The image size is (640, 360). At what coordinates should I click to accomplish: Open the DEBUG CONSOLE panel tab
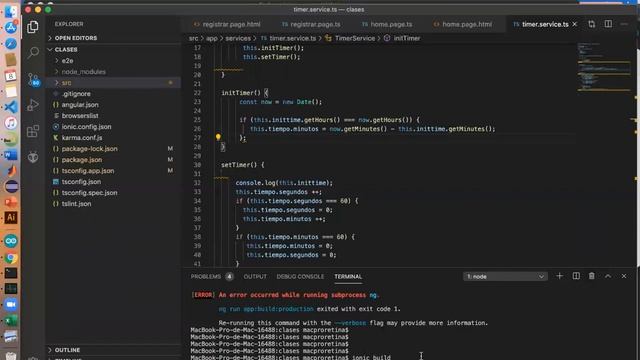coord(300,276)
